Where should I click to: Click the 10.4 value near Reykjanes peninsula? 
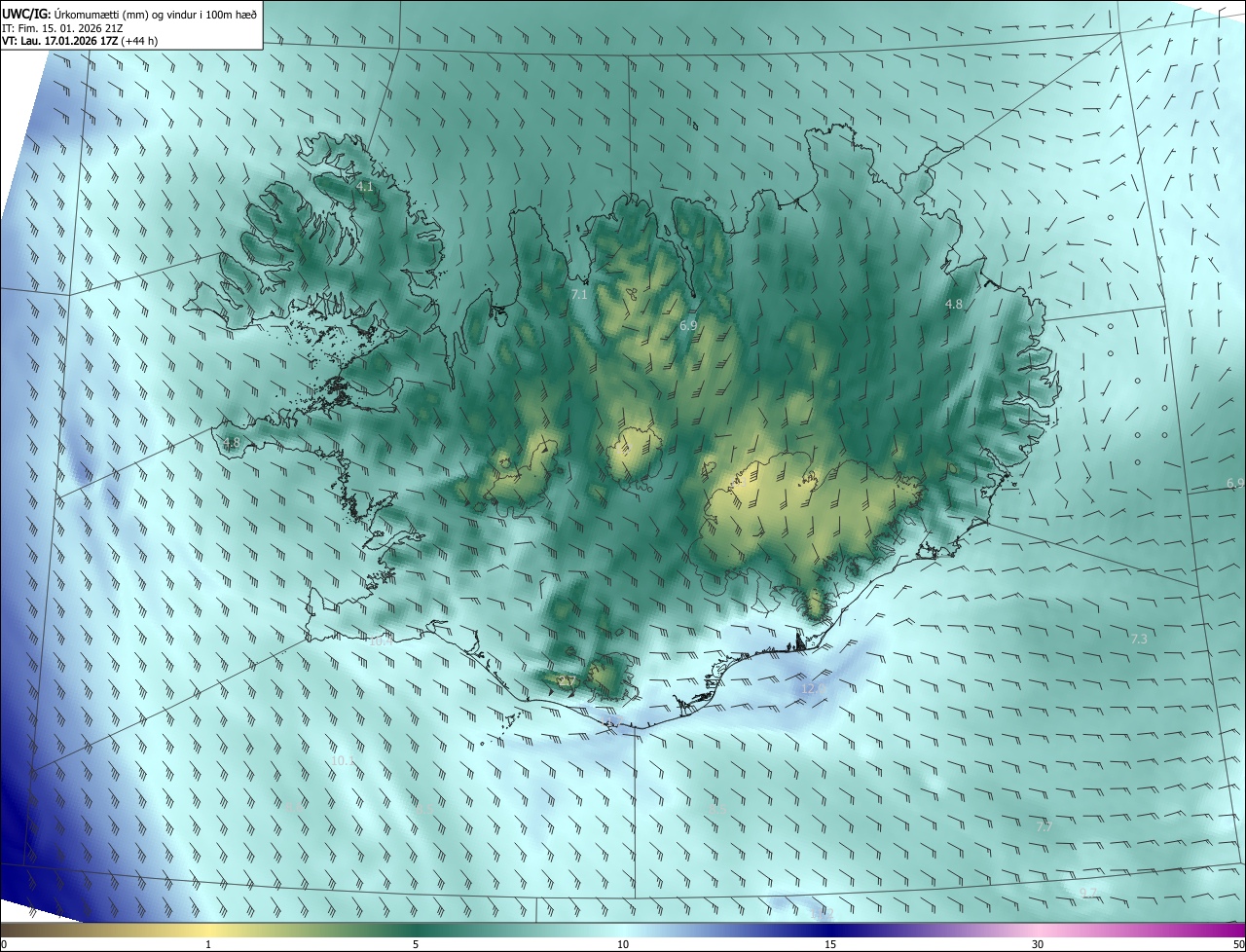[380, 641]
